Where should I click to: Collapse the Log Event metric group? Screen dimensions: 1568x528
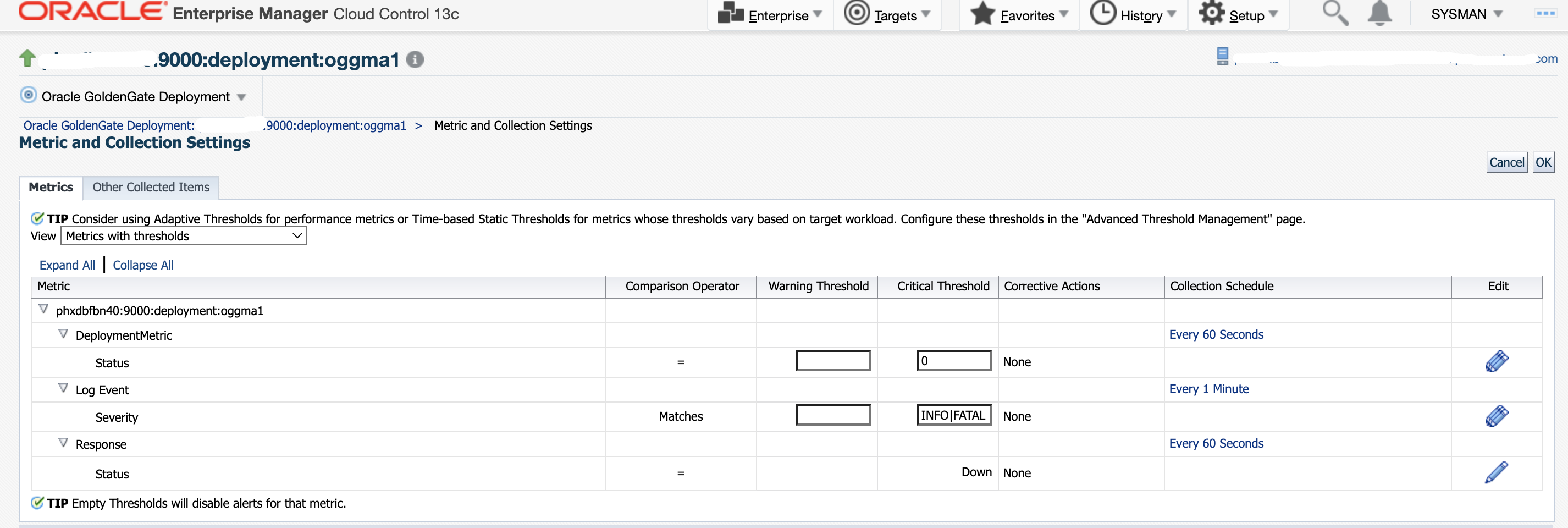[63, 387]
